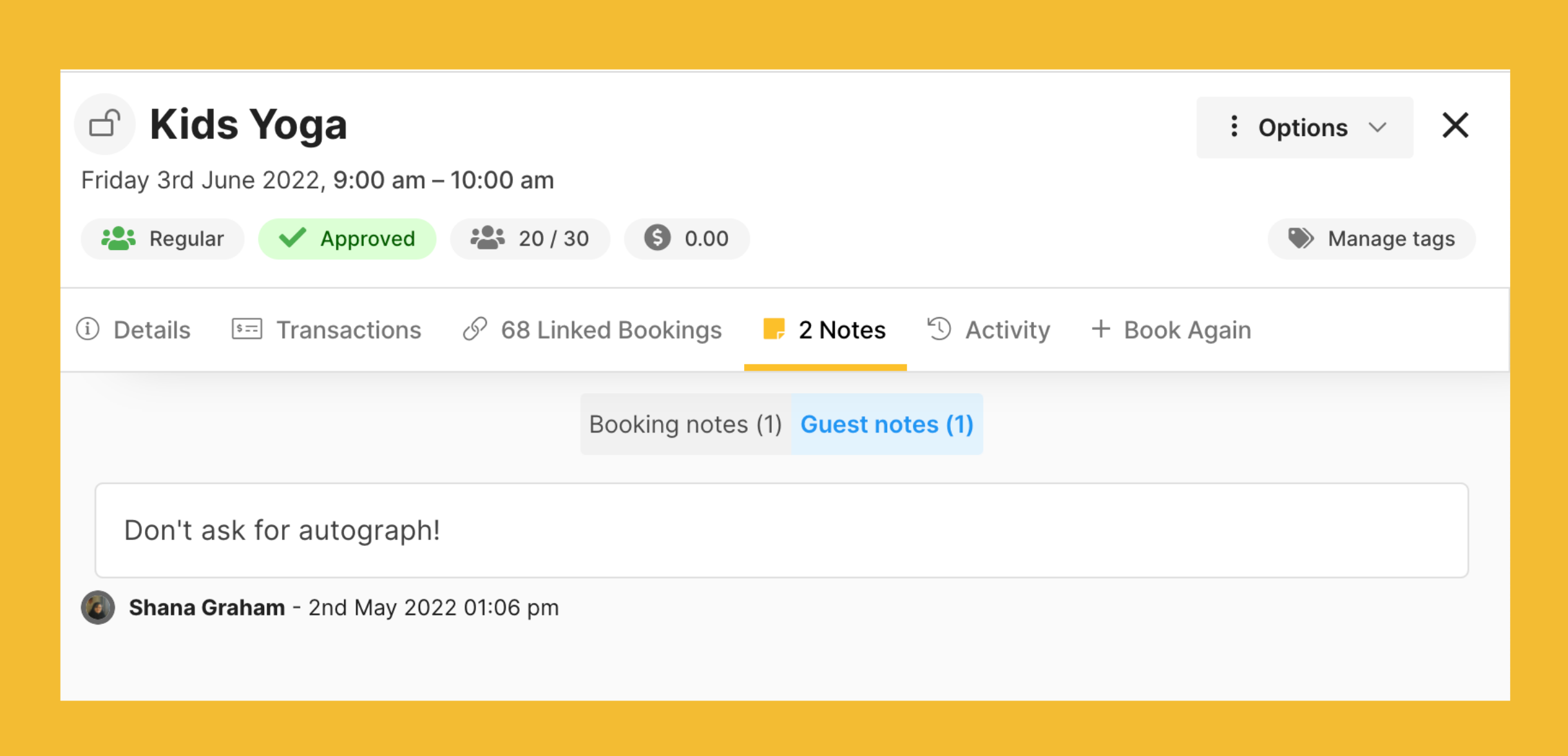Viewport: 1568px width, 756px height.
Task: Close the Kids Yoga booking panel
Action: point(1455,125)
